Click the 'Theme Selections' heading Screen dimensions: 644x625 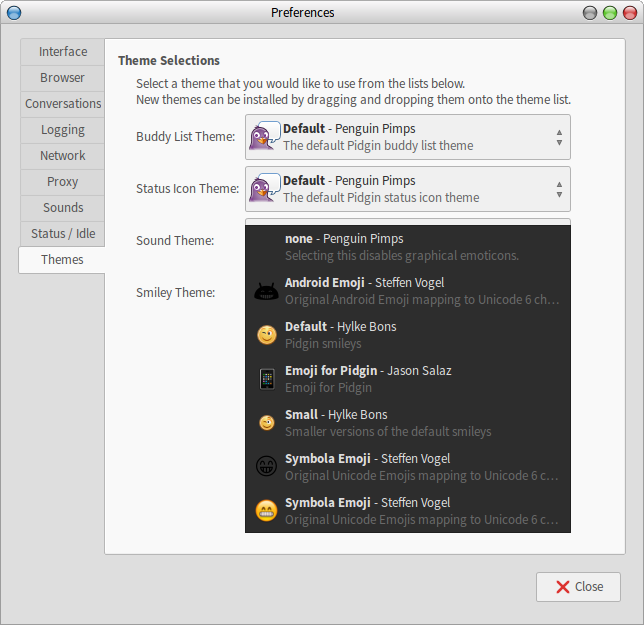point(169,61)
